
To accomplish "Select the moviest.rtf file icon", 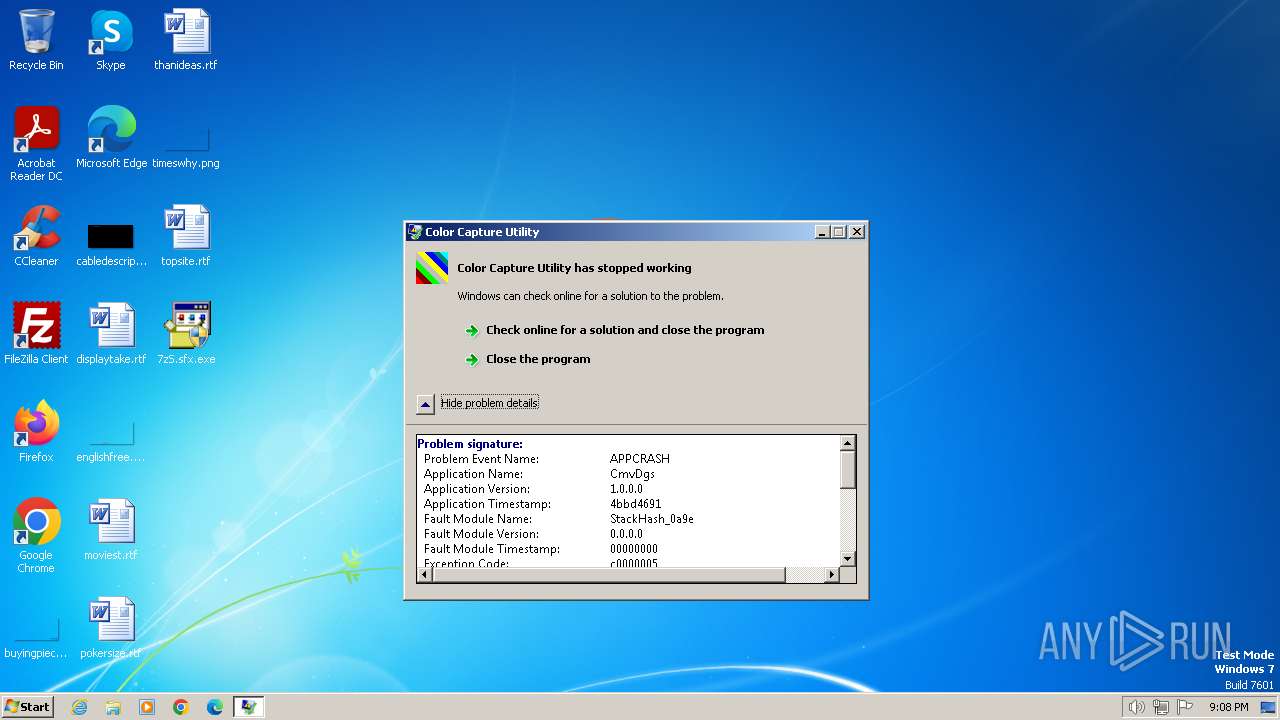I will click(x=111, y=530).
